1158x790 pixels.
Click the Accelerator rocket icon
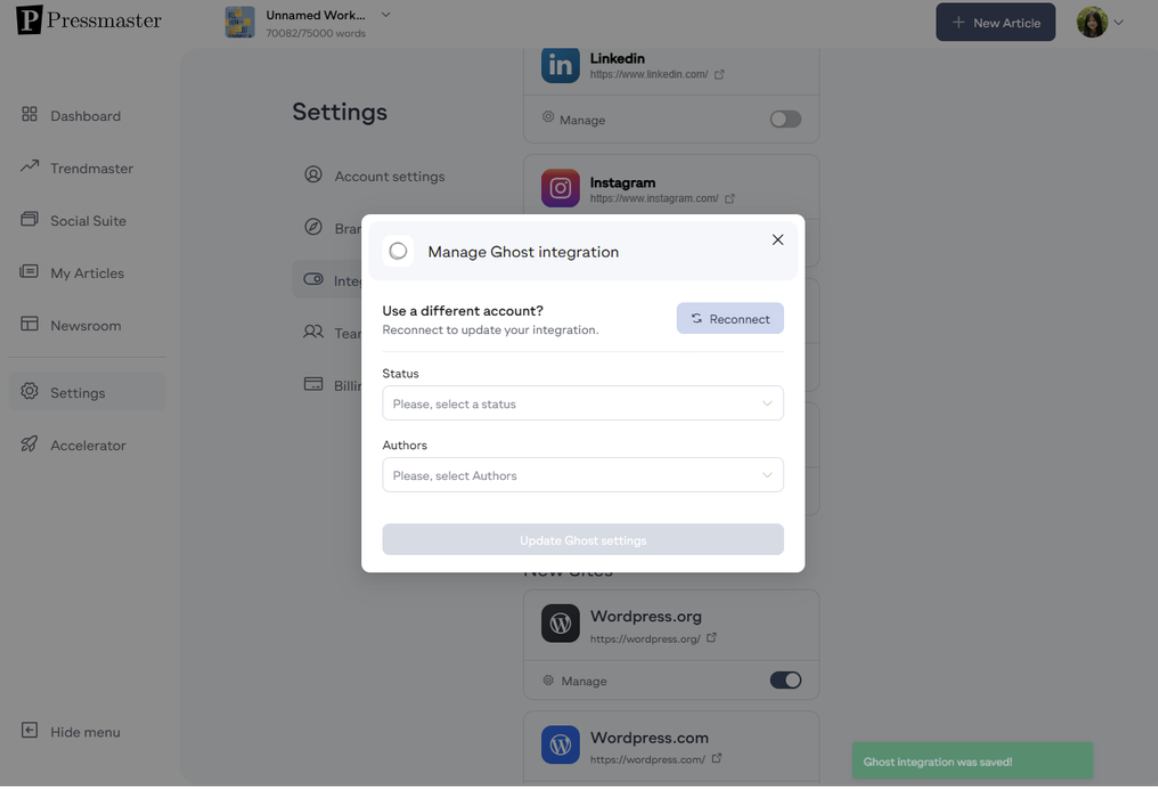click(30, 444)
